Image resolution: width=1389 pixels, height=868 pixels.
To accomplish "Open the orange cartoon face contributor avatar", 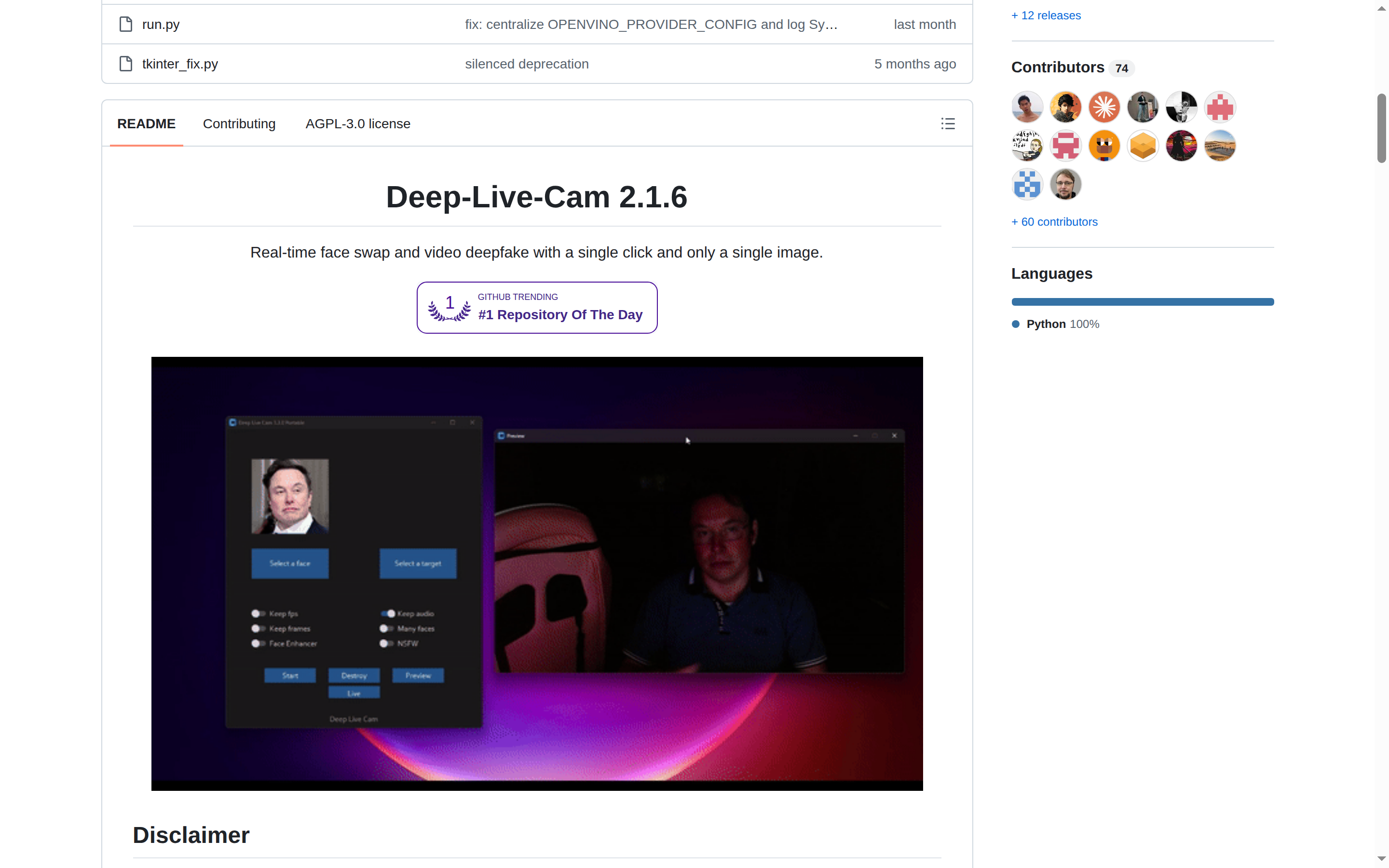I will pos(1104,145).
